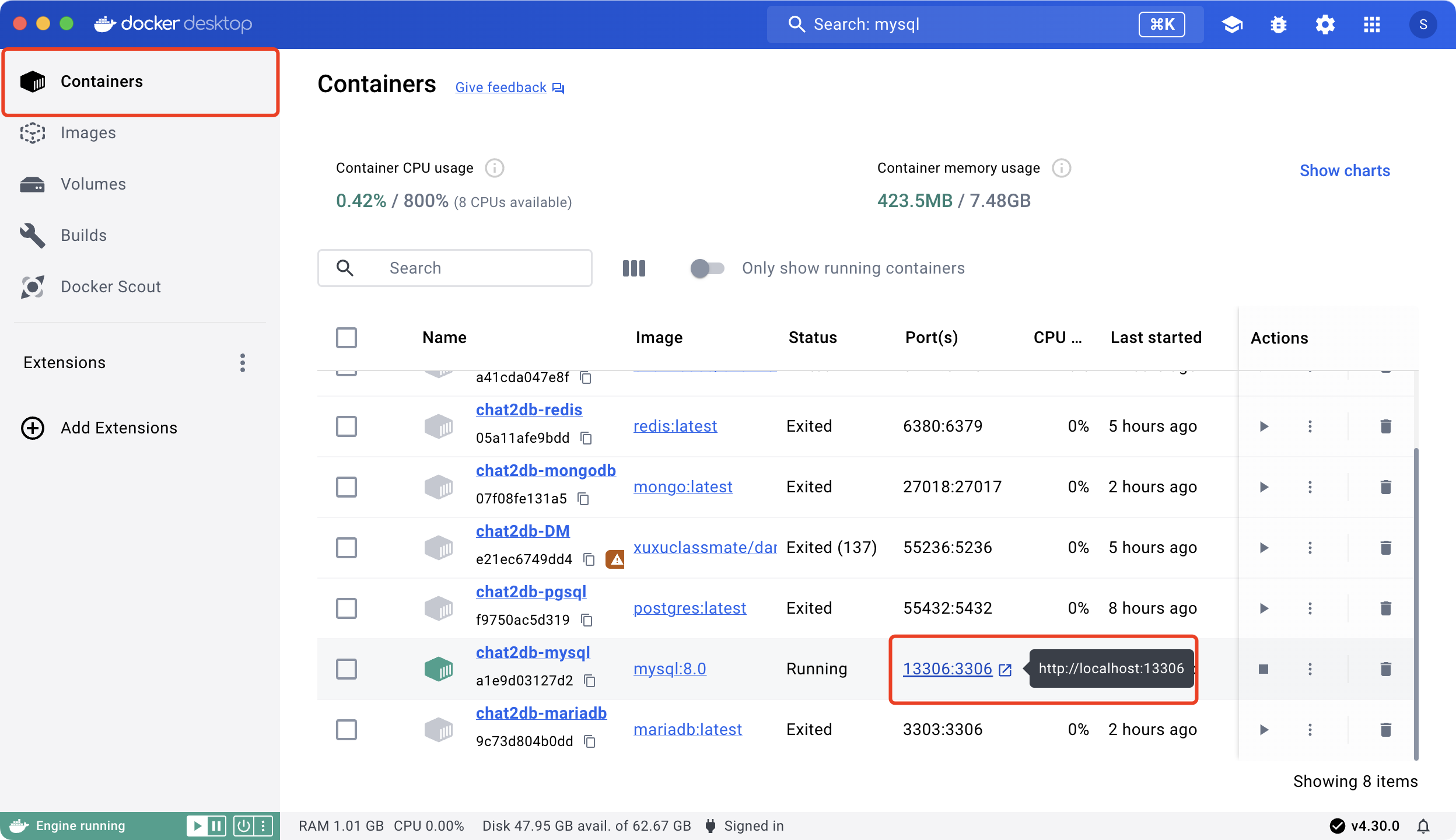The width and height of the screenshot is (1456, 840).
Task: Delete the chat2db-mongodb container
Action: [1386, 487]
